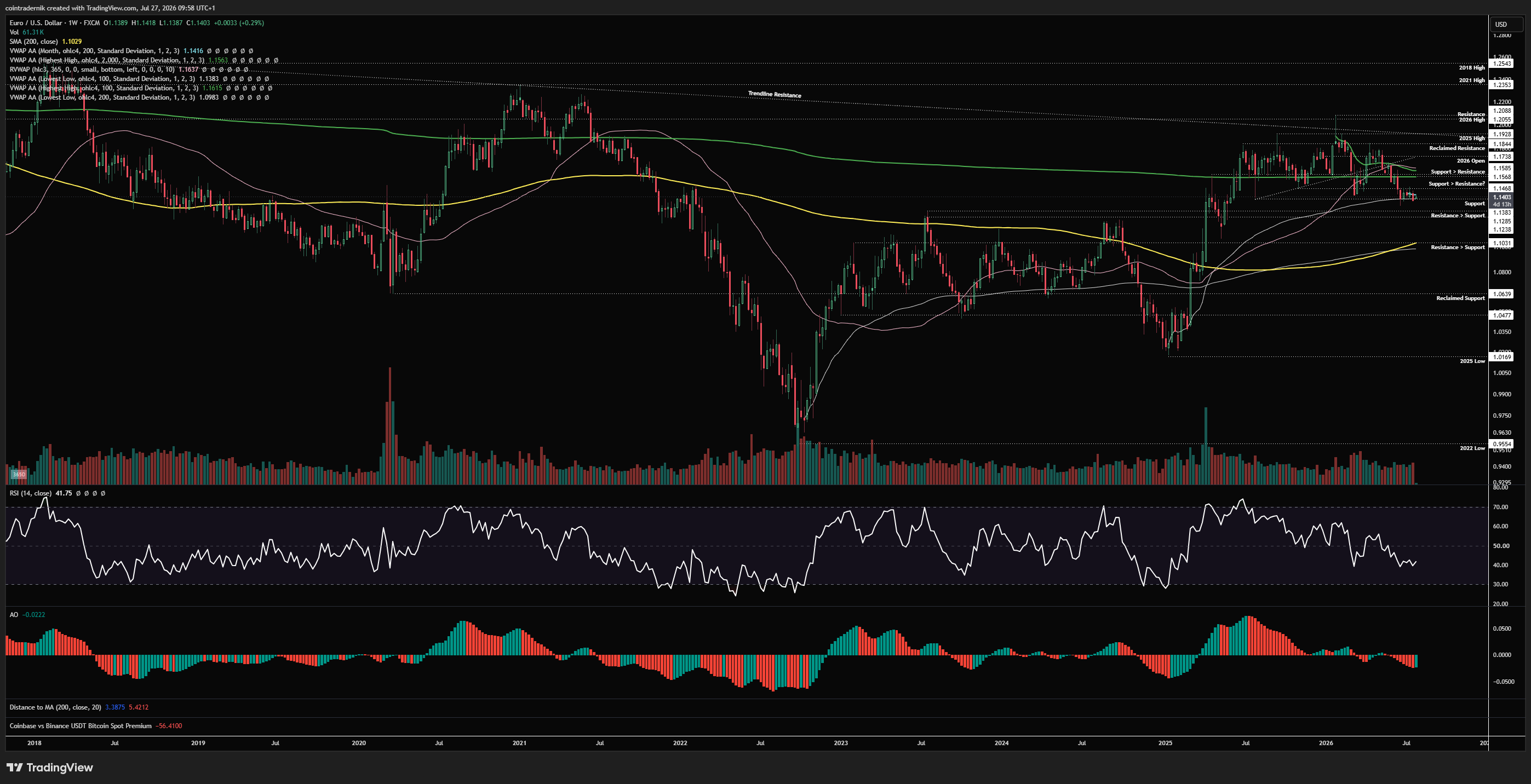1531x784 pixels.
Task: Click the 2024 time axis label
Action: pos(1001,743)
